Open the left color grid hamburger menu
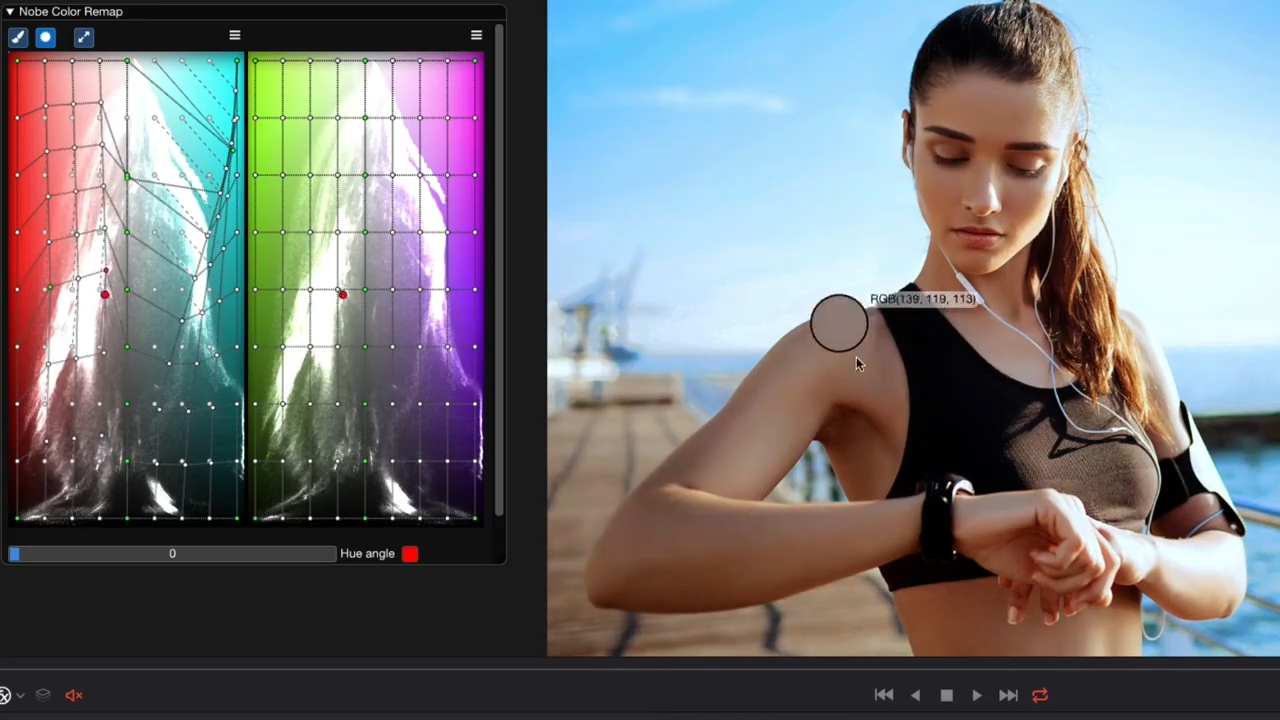Screen dimensions: 1280x720 [235, 36]
